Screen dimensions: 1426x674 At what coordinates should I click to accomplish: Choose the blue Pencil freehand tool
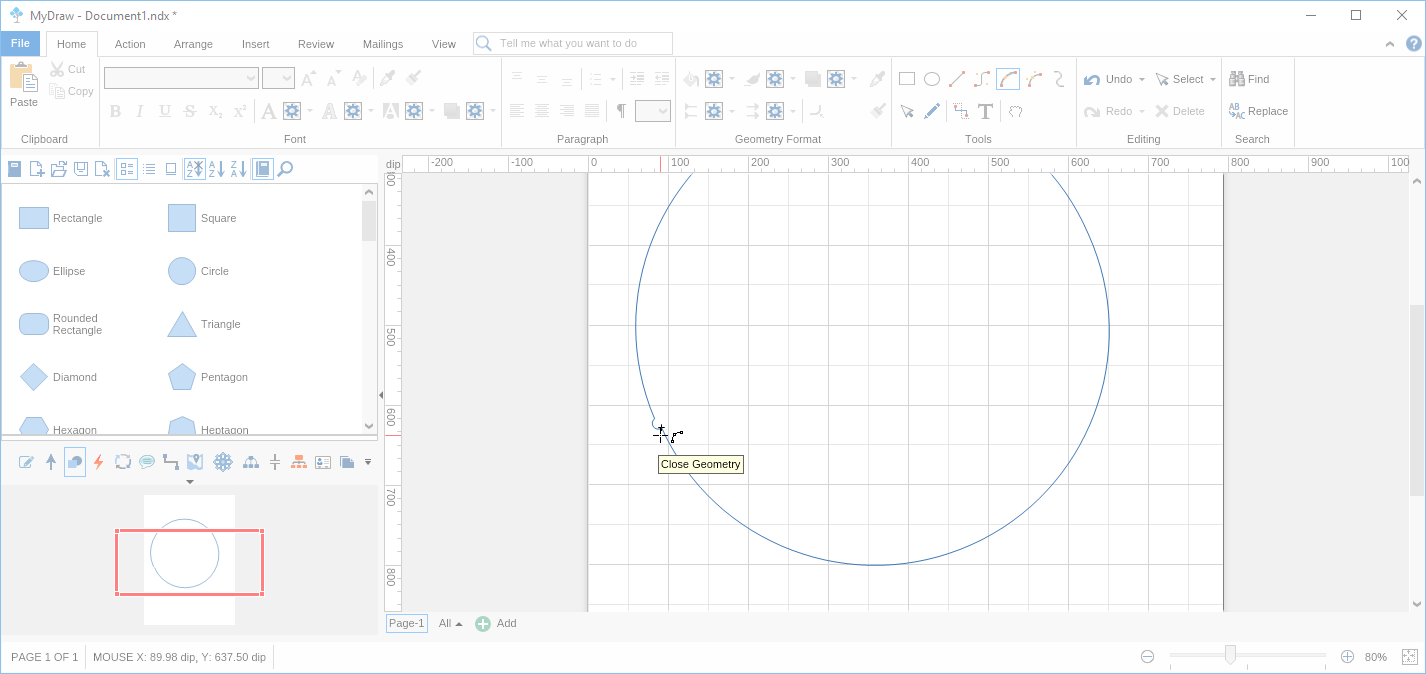[x=931, y=111]
